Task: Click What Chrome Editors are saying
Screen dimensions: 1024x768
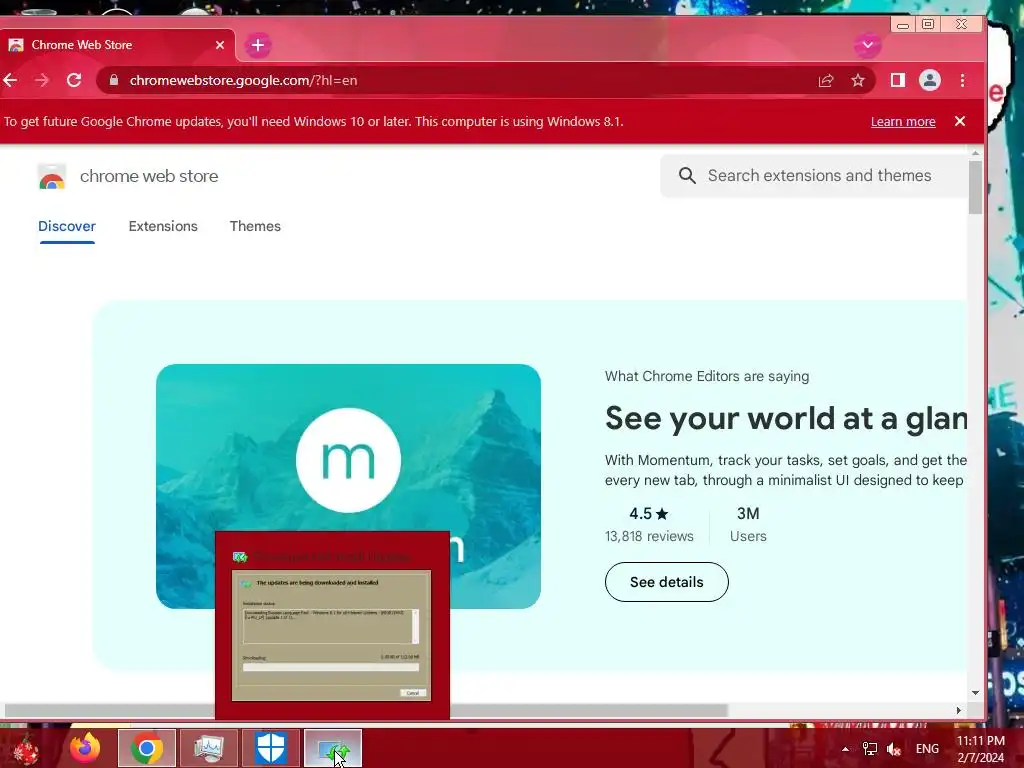Action: (x=707, y=376)
